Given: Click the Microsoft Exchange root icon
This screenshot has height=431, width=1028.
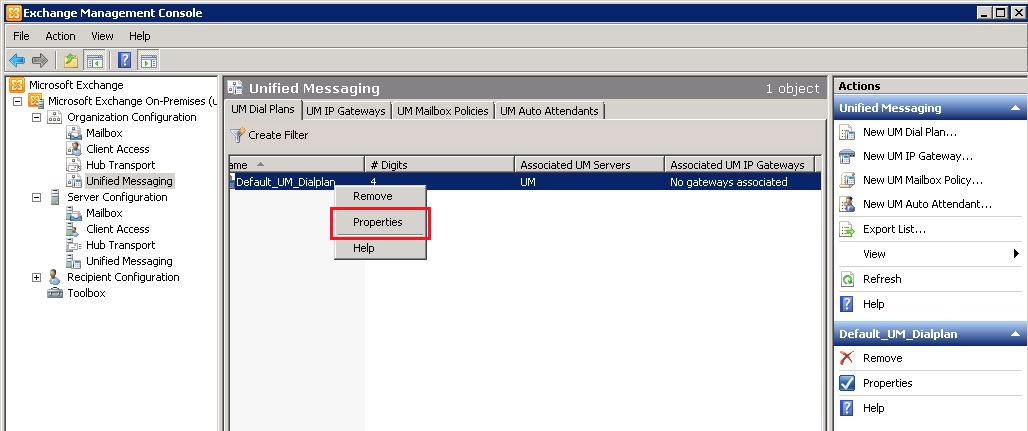Looking at the screenshot, I should tap(18, 85).
